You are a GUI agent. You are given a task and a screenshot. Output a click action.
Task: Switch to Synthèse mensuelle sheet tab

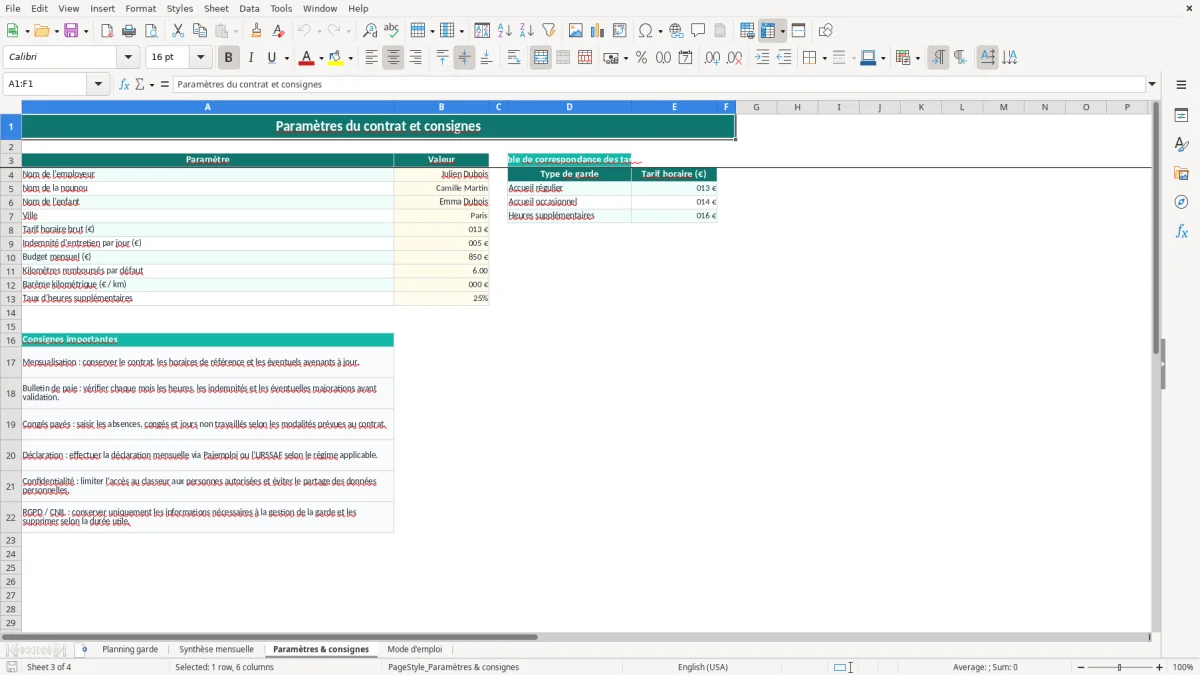(216, 649)
